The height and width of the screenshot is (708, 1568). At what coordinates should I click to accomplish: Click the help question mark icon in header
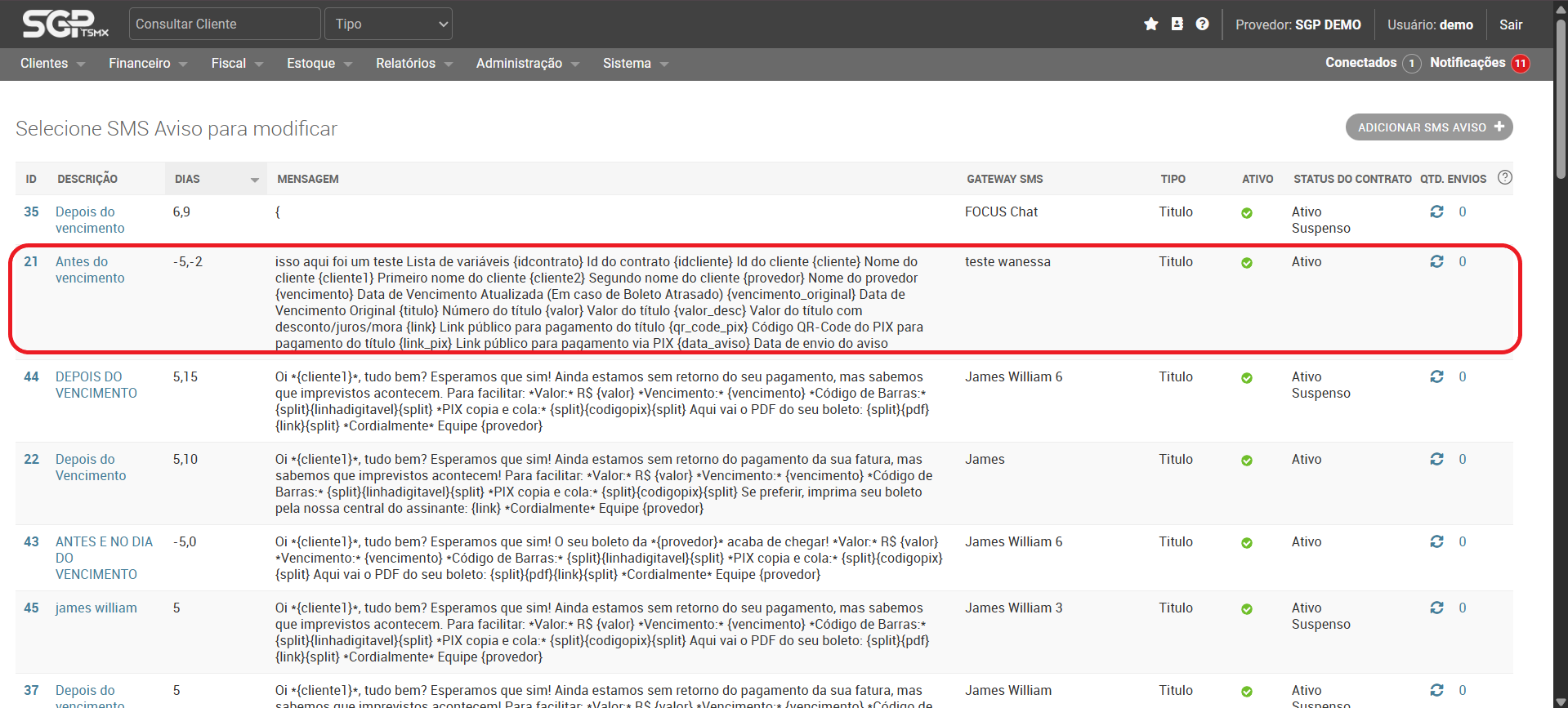pyautogui.click(x=1202, y=24)
